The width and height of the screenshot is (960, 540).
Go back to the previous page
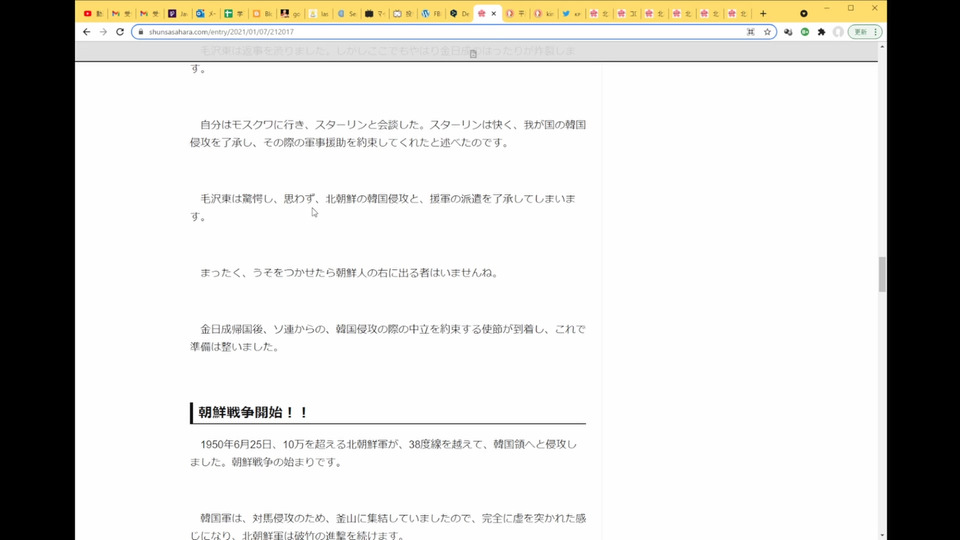pyautogui.click(x=86, y=32)
